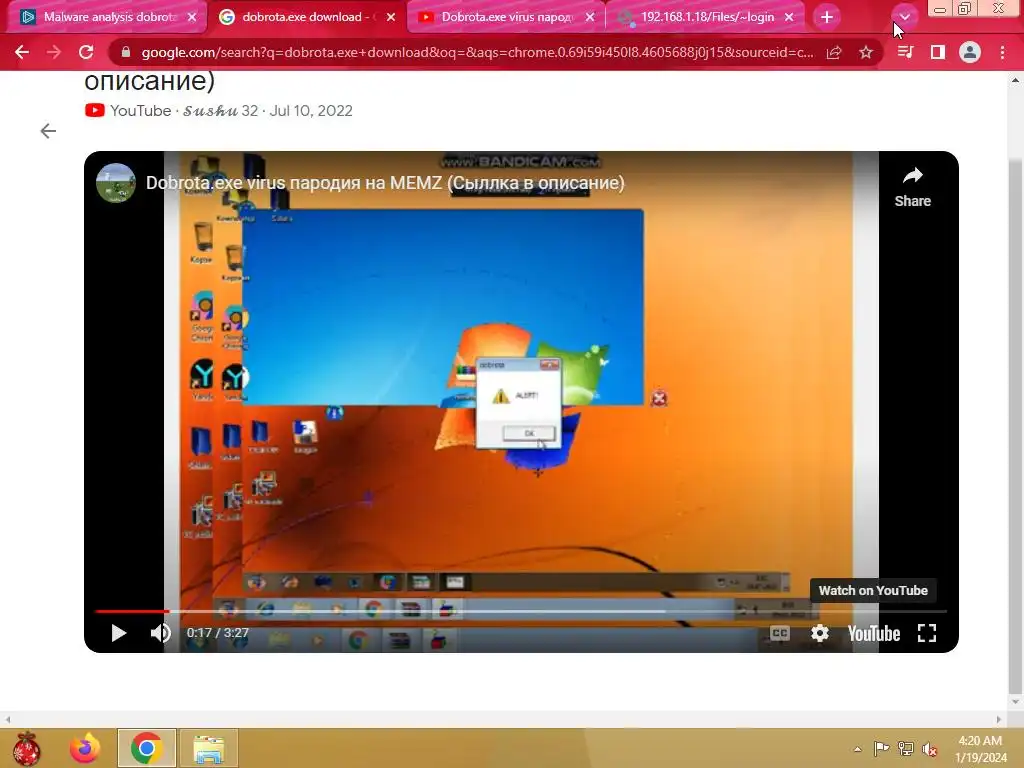This screenshot has height=768, width=1024.
Task: Reload the current page
Action: coord(86,52)
